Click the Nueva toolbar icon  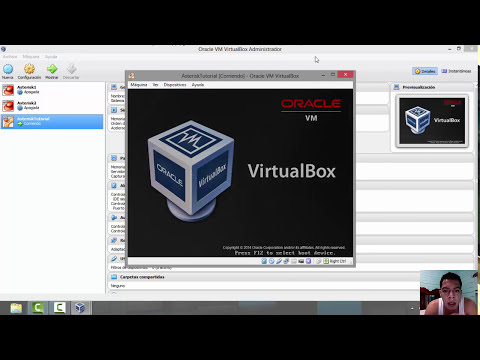8,70
